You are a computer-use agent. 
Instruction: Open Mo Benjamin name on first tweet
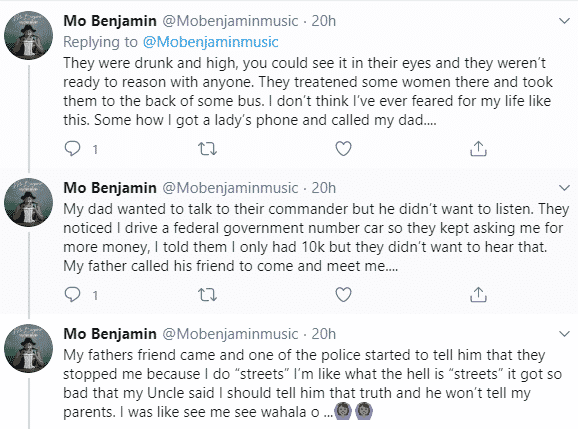110,21
